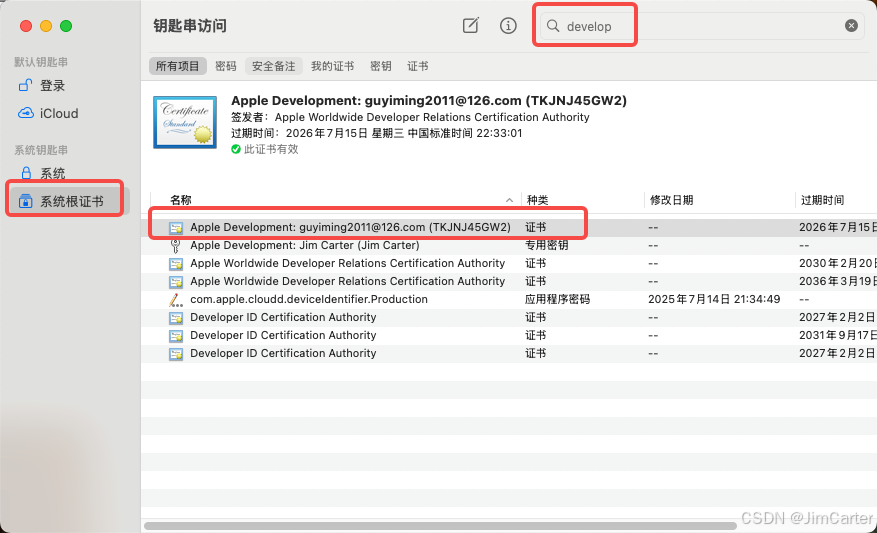877x533 pixels.
Task: Click the search magnifier icon
Action: 553,26
